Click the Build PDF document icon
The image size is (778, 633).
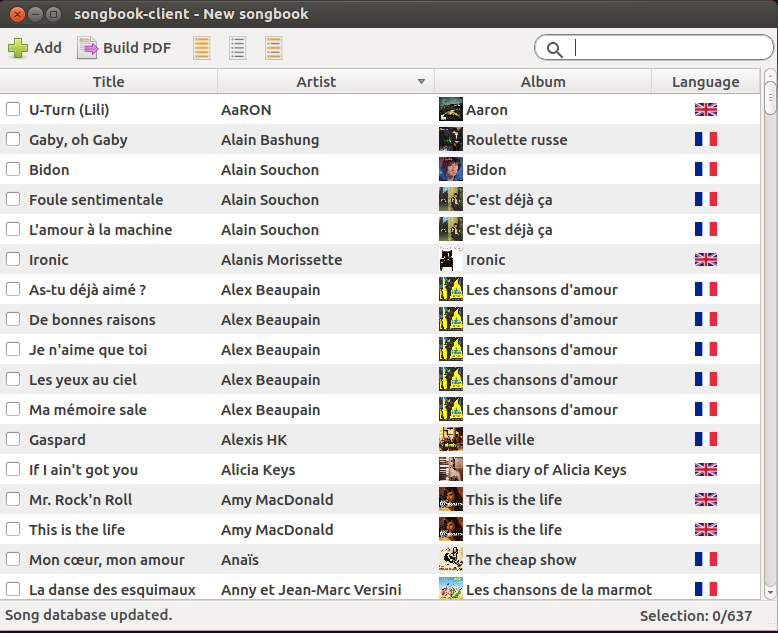87,48
